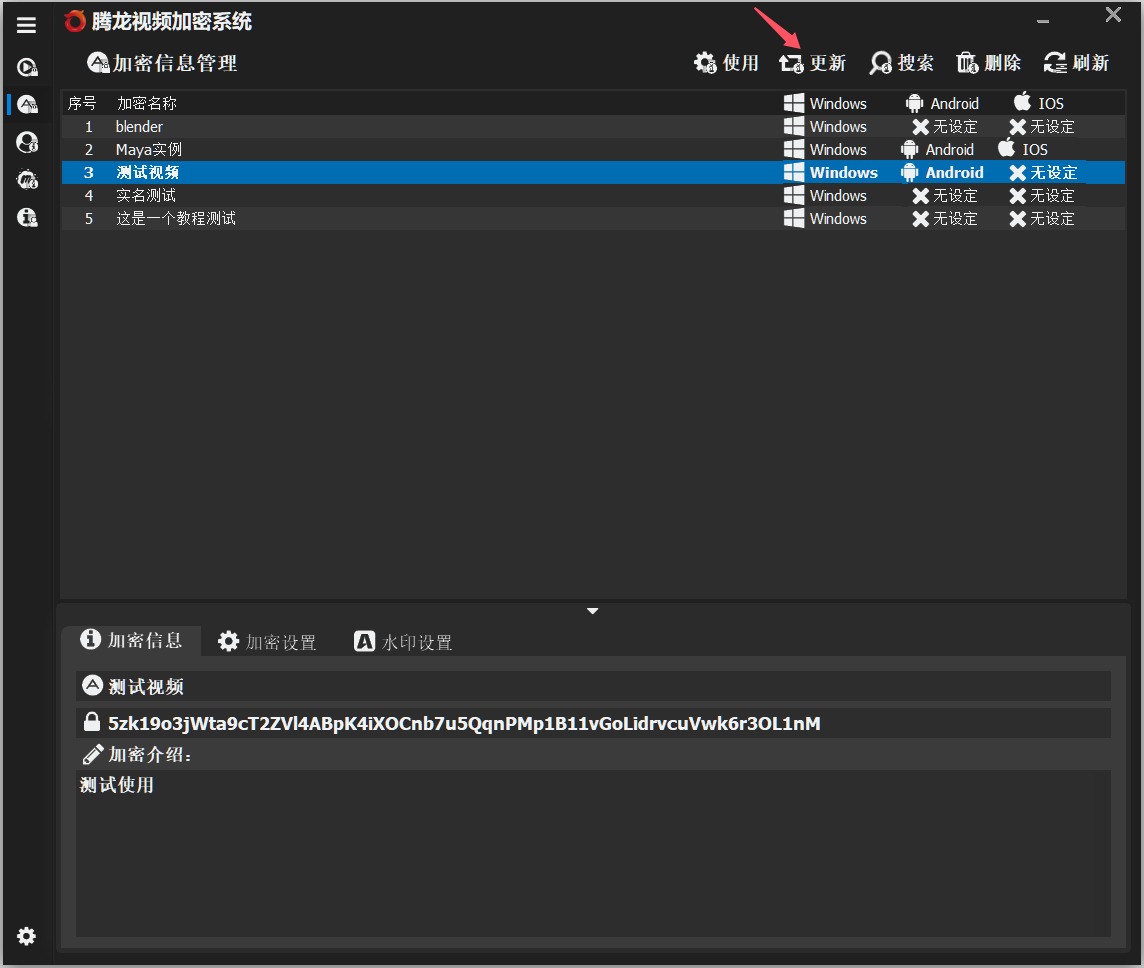The image size is (1144, 968).
Task: Switch to the 水印设置 tab
Action: pos(403,642)
